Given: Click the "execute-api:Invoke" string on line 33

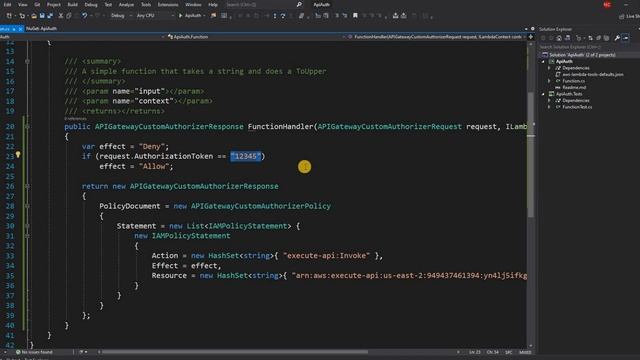Looking at the screenshot, I should coord(326,256).
